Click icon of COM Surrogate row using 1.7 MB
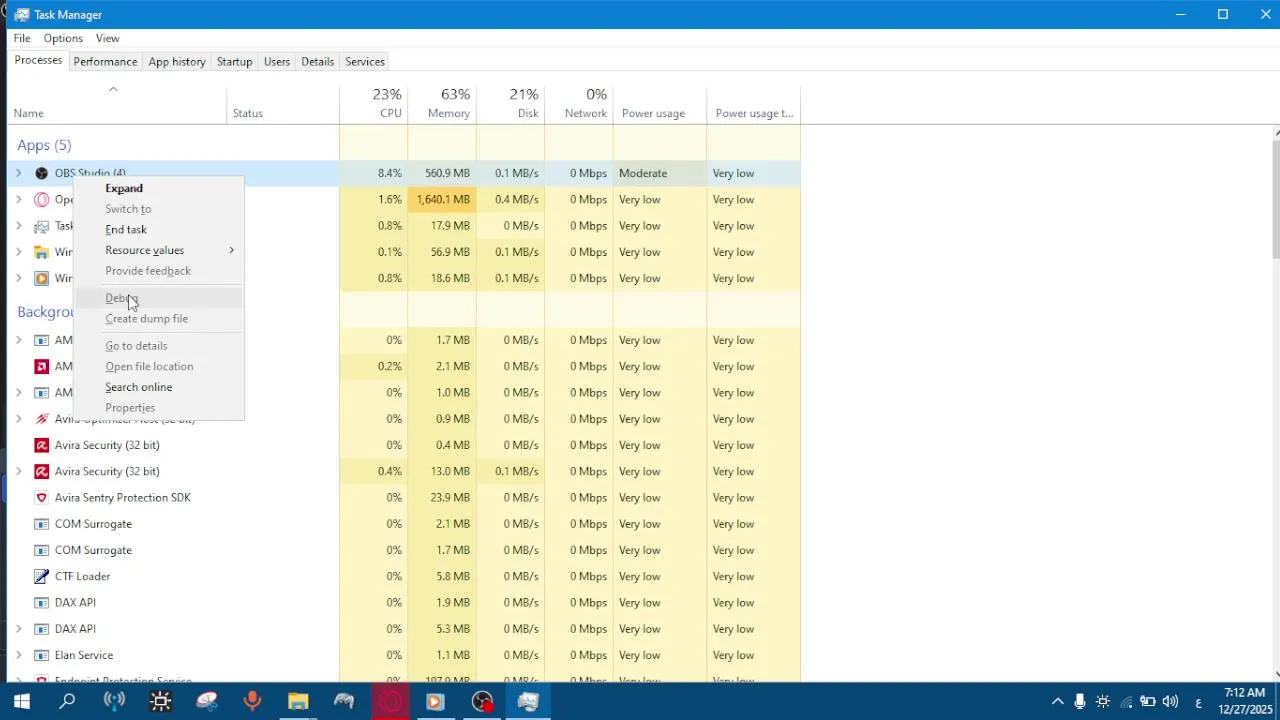The image size is (1280, 720). (41, 550)
